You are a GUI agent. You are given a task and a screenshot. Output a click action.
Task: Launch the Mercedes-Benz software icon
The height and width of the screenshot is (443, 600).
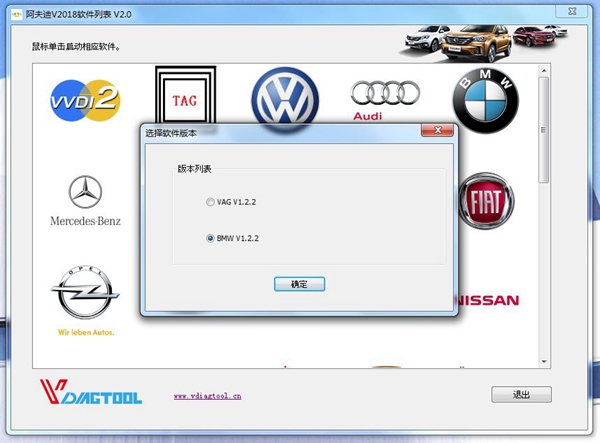pyautogui.click(x=85, y=201)
